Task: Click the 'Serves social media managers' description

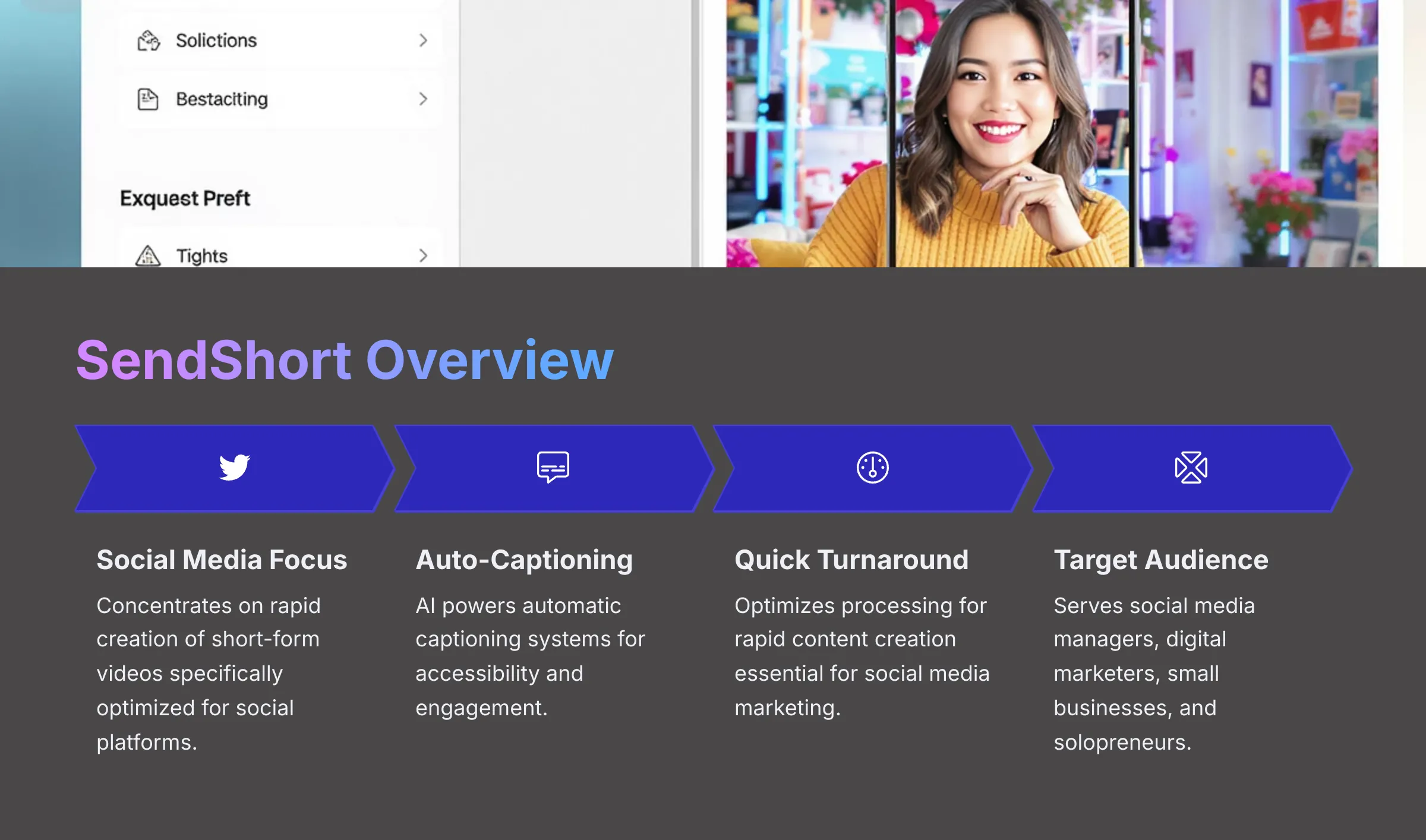Action: pyautogui.click(x=1154, y=674)
